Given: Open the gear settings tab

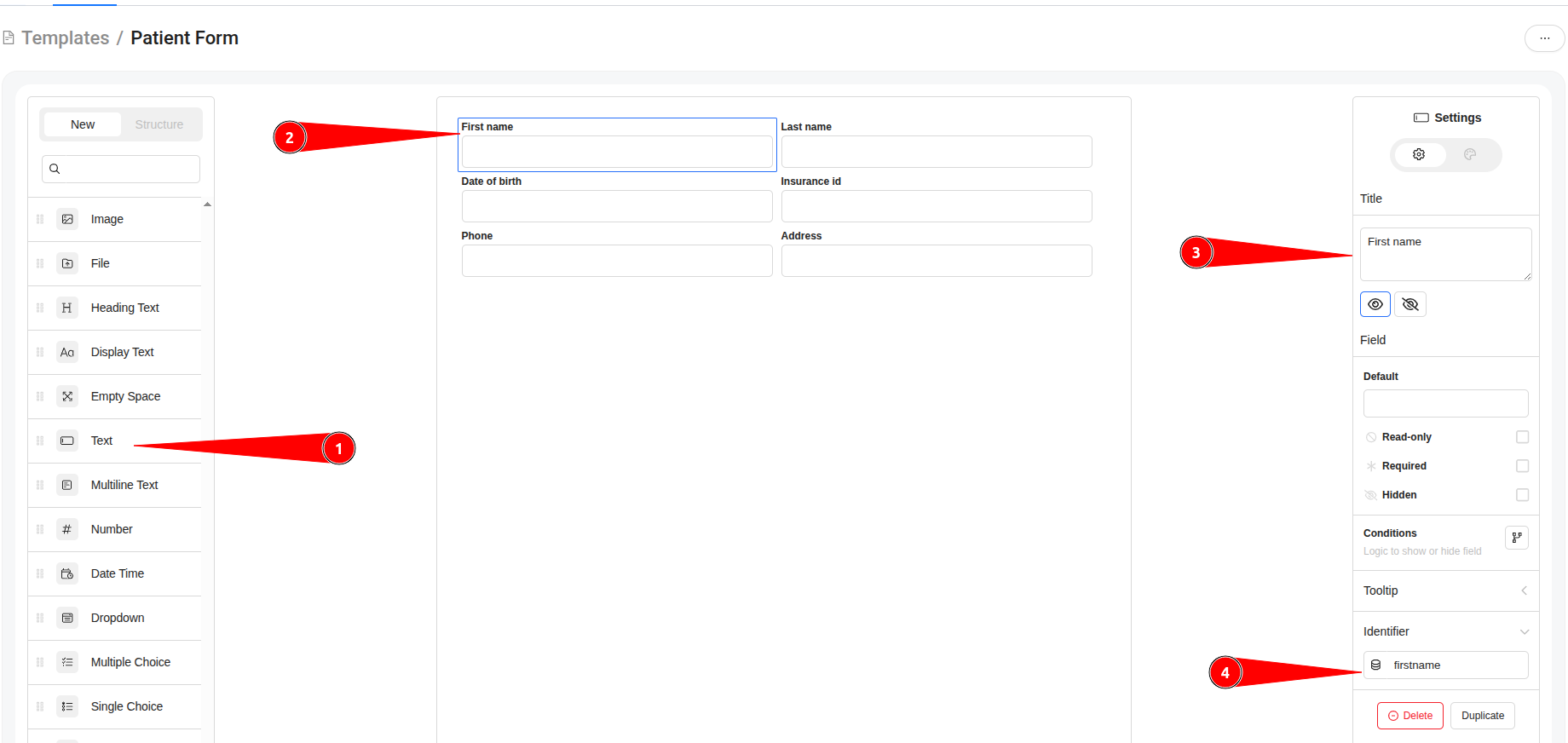Looking at the screenshot, I should click(1419, 154).
